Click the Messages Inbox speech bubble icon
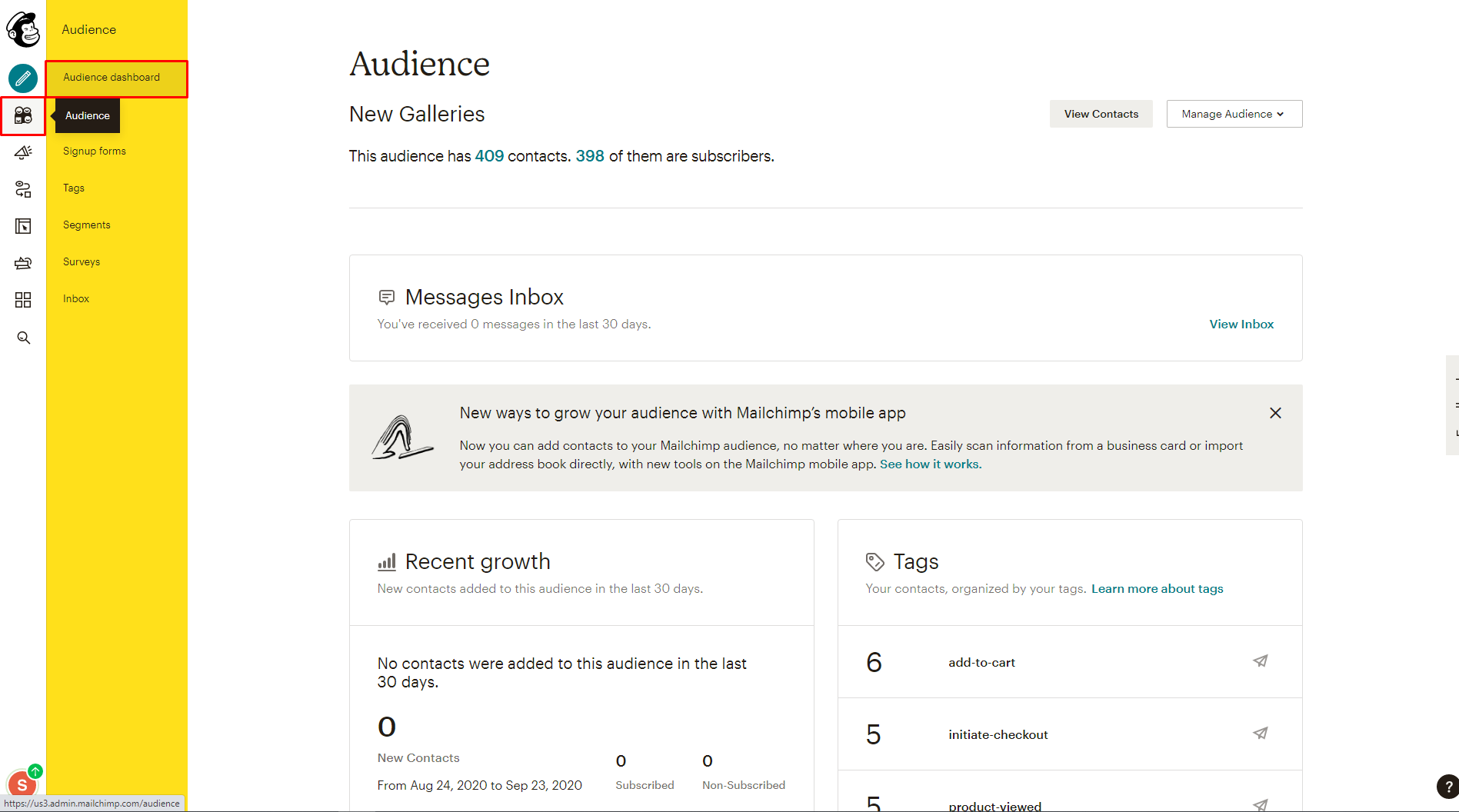Image resolution: width=1459 pixels, height=812 pixels. 387,297
